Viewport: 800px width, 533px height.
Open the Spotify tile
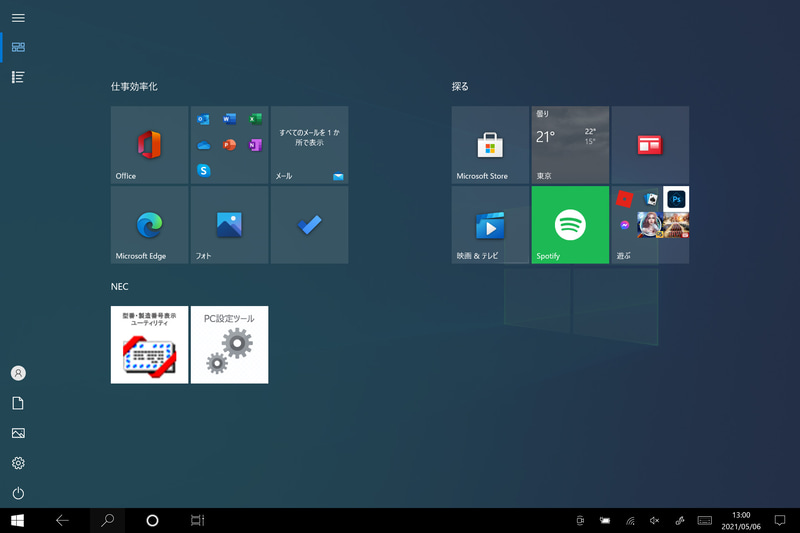tap(570, 225)
